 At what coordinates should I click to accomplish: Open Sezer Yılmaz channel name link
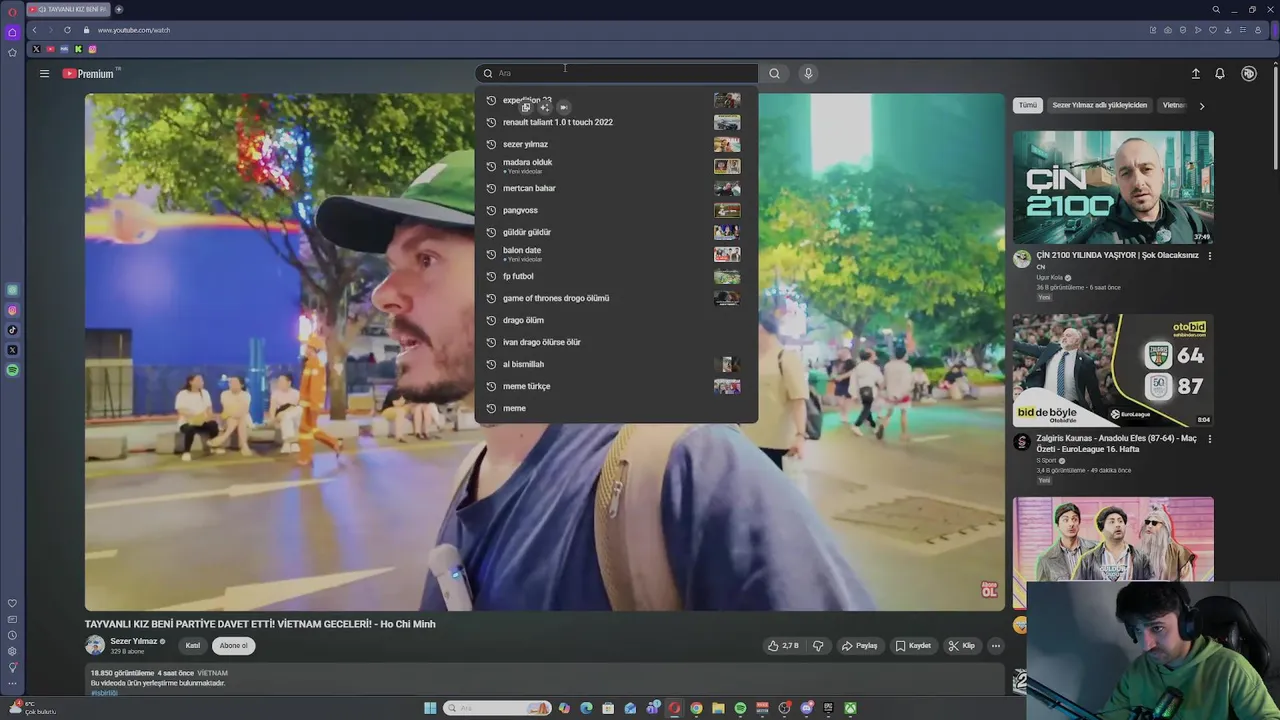click(134, 641)
